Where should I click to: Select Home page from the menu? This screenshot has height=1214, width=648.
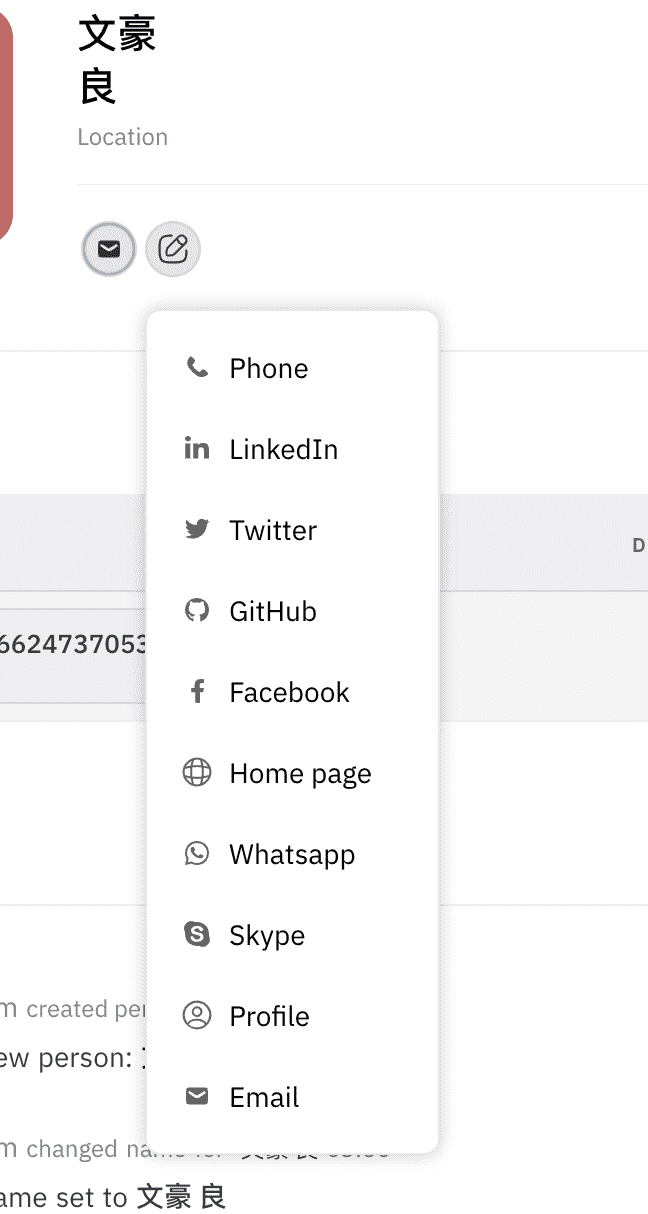[300, 773]
